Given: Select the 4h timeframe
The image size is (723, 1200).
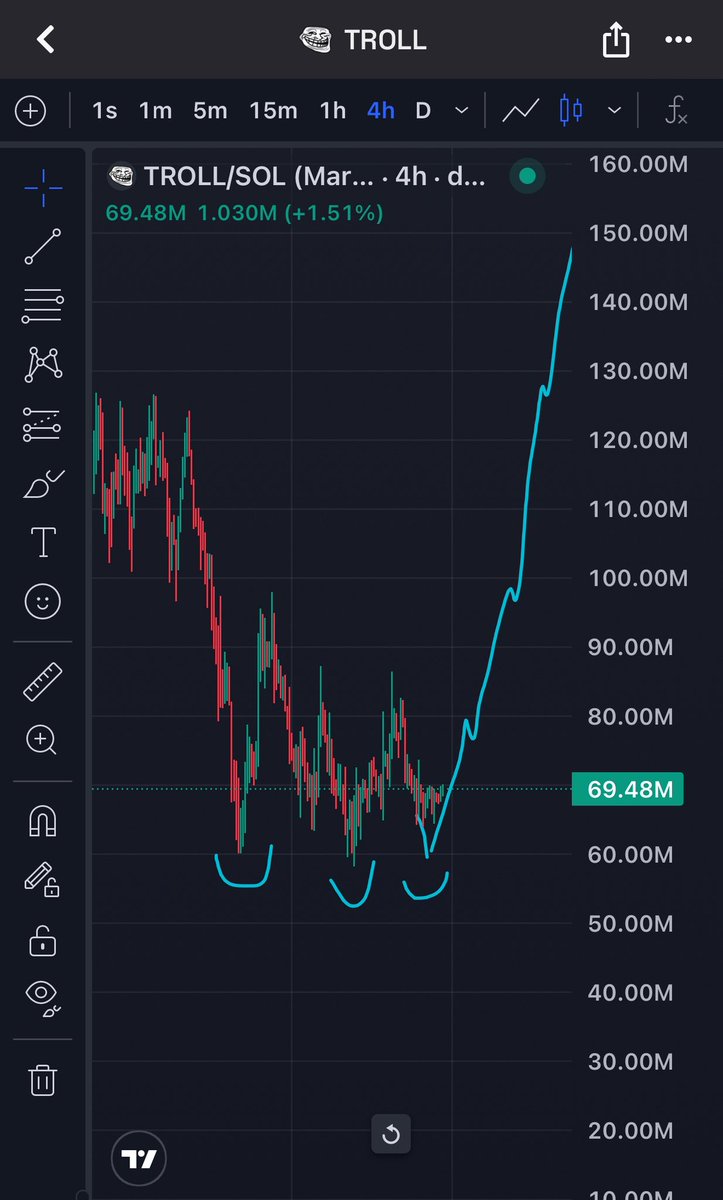Looking at the screenshot, I should [x=381, y=110].
